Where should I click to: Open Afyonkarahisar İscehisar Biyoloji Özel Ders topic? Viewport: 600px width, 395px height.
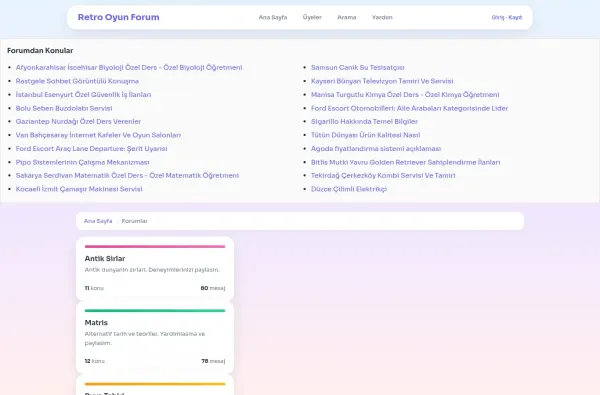coord(129,67)
